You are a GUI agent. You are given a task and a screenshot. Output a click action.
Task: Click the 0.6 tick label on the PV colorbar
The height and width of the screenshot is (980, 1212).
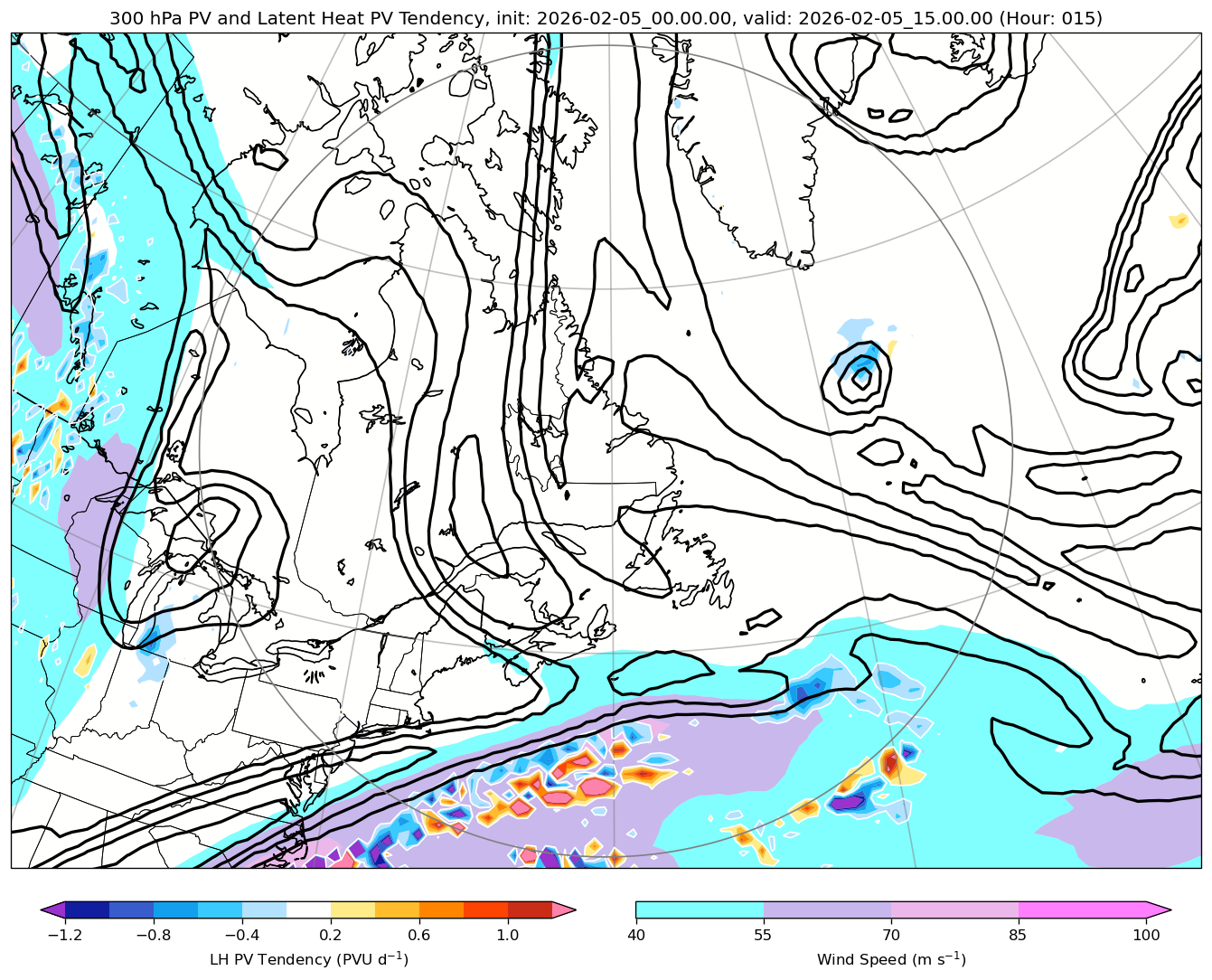coord(418,935)
